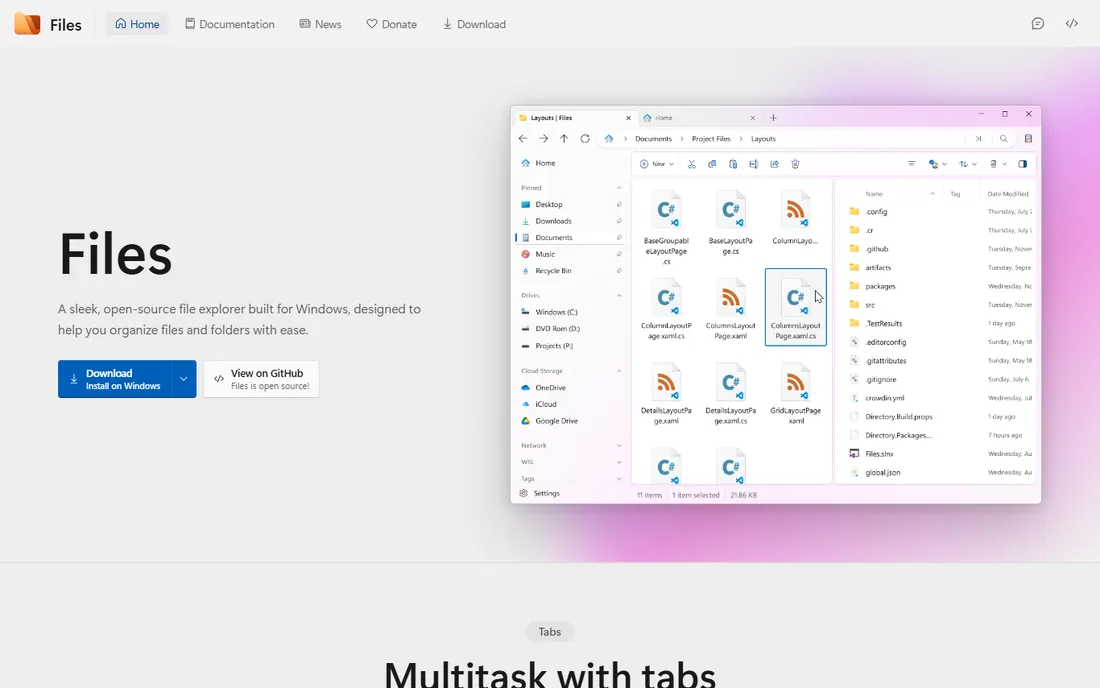Viewport: 1100px width, 688px height.
Task: Open the sort options dropdown in toolbar
Action: click(967, 164)
